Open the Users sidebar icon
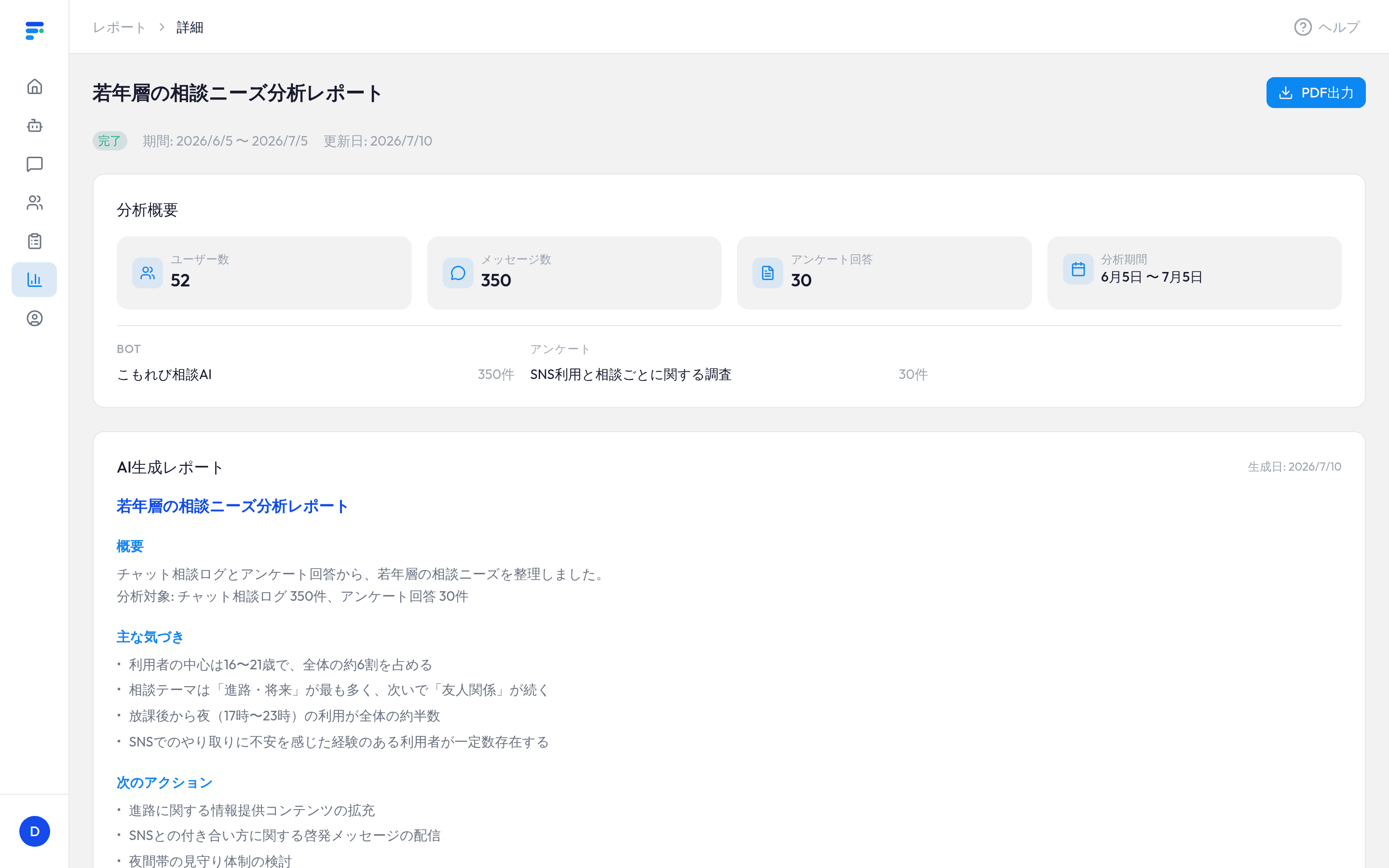Viewport: 1389px width, 868px height. point(34,203)
